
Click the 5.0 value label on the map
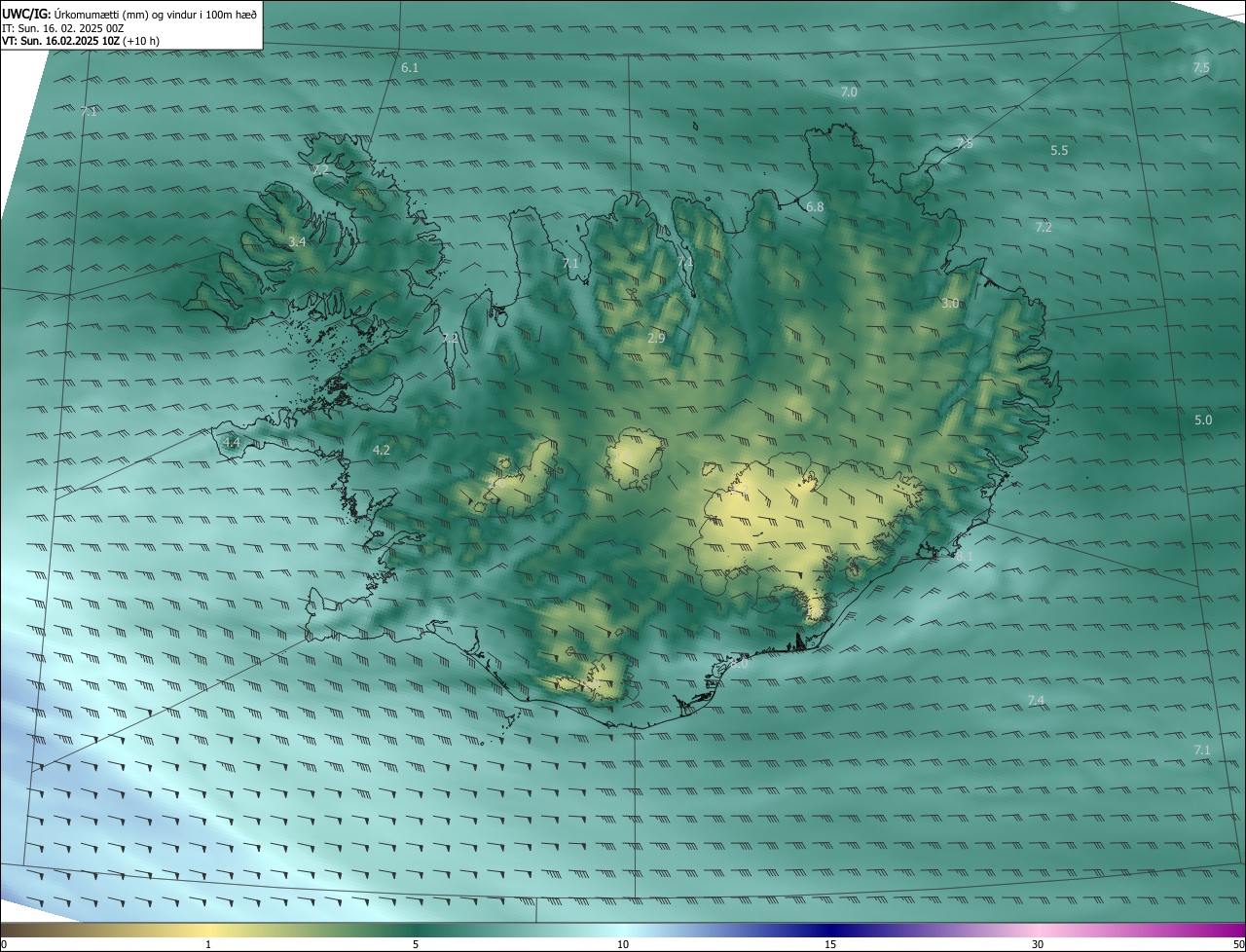point(1203,420)
